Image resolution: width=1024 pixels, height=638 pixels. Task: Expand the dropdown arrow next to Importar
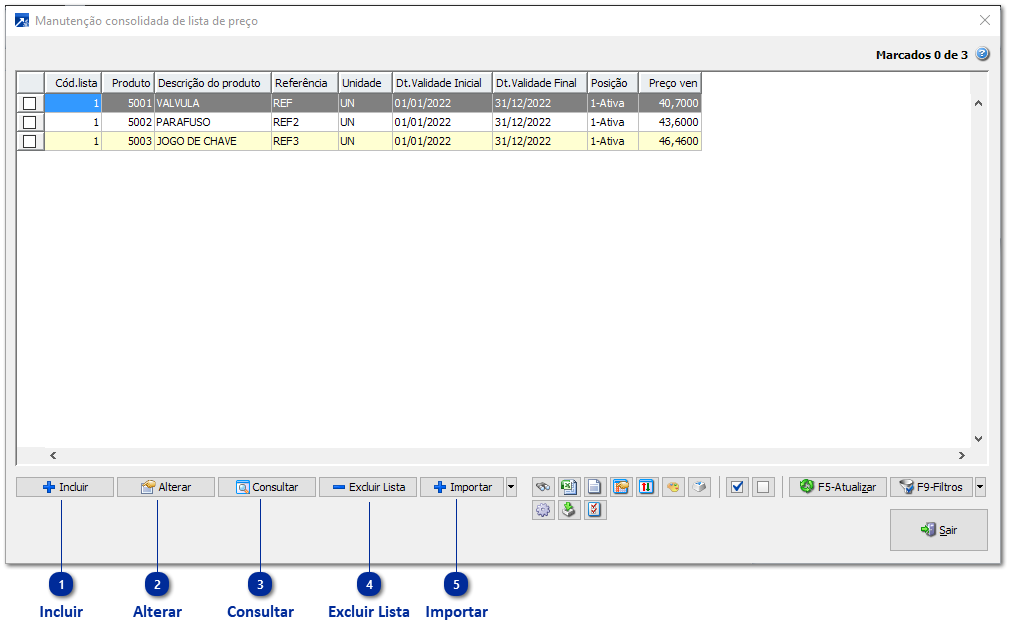[512, 487]
